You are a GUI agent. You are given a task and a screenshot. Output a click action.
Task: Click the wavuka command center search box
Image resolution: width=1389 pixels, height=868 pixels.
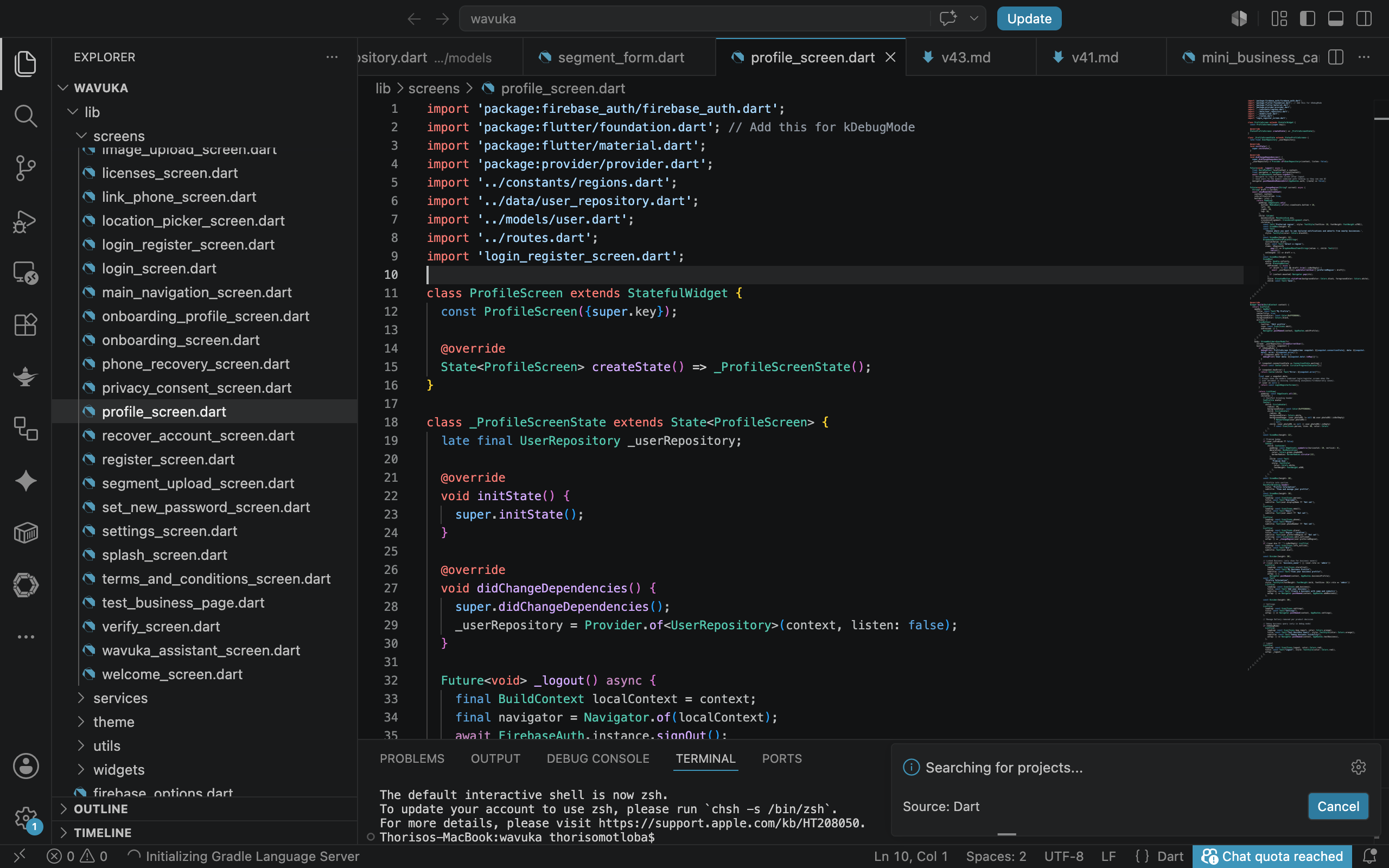tap(694, 18)
